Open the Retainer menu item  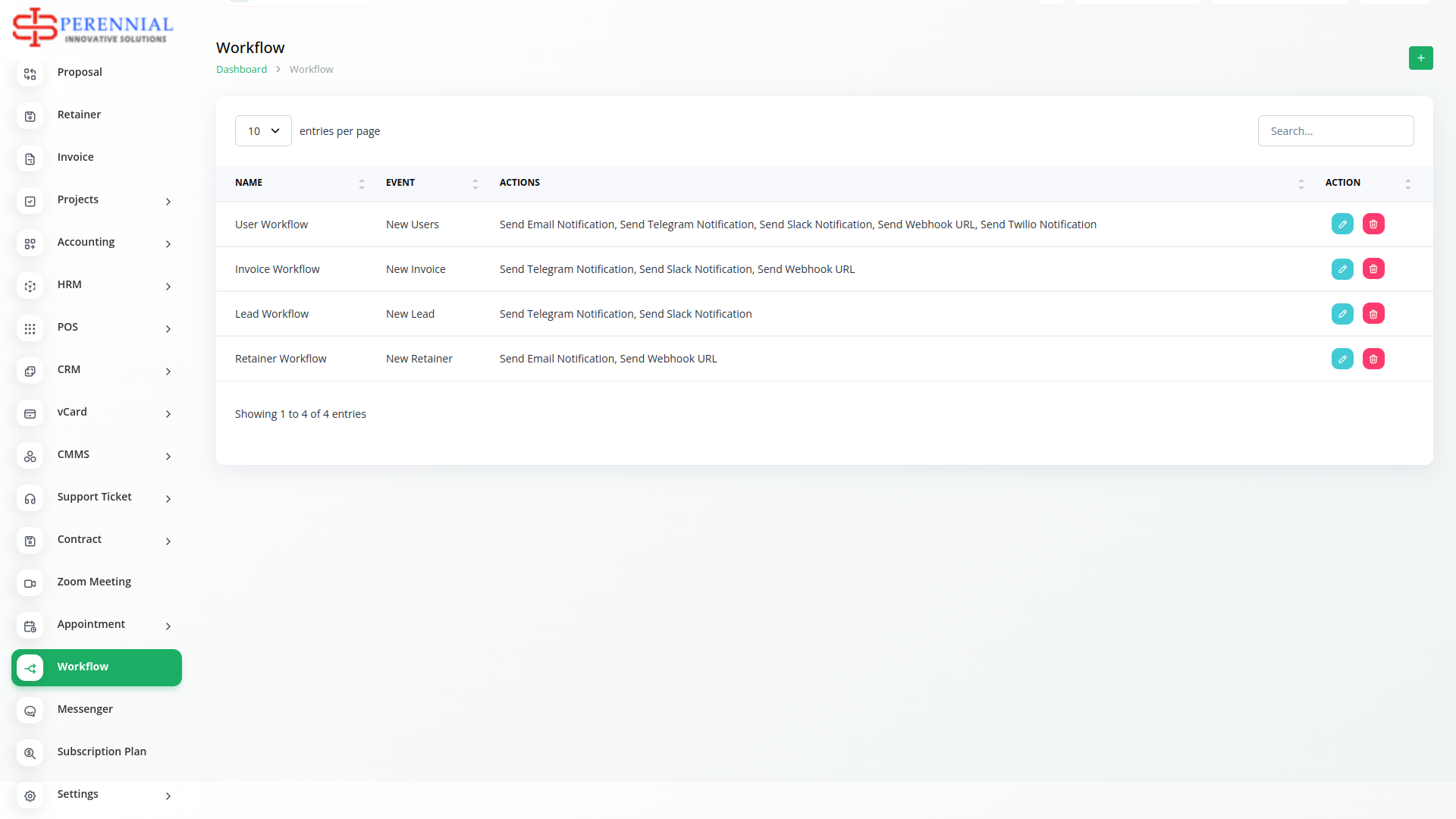[x=79, y=115]
